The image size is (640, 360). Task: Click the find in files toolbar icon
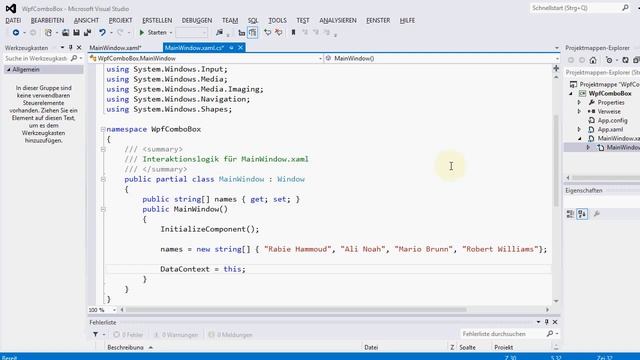coord(219,33)
